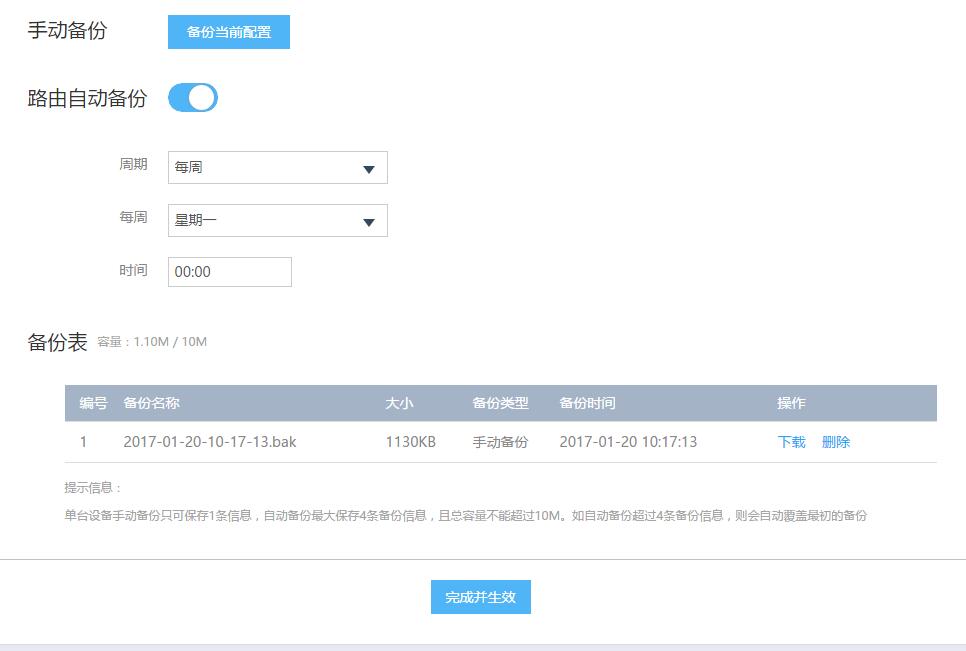Click the 编号 column header
The width and height of the screenshot is (966, 651).
[x=93, y=404]
